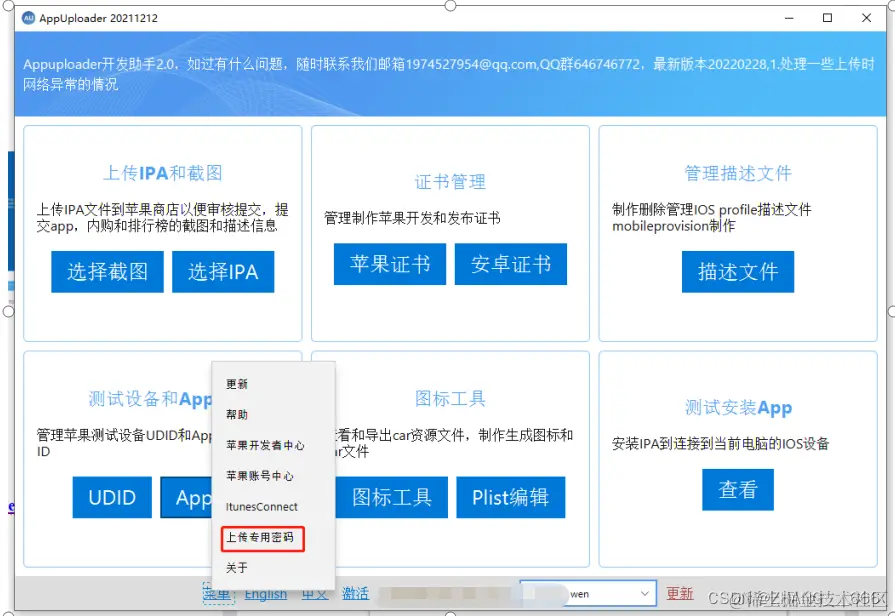Select 更新 in the popup menu
This screenshot has width=895, height=616.
(x=237, y=384)
